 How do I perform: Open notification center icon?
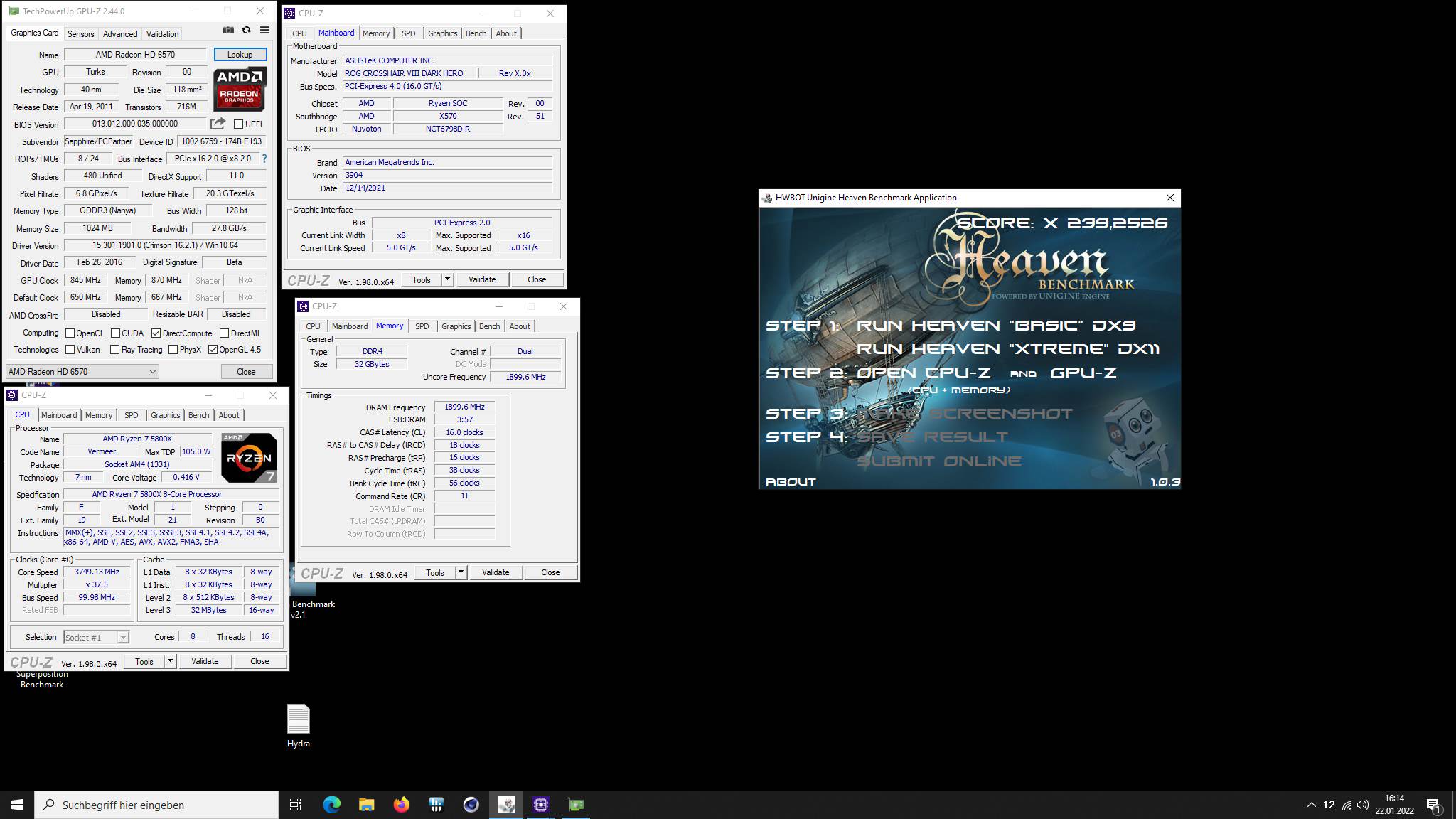(1433, 805)
